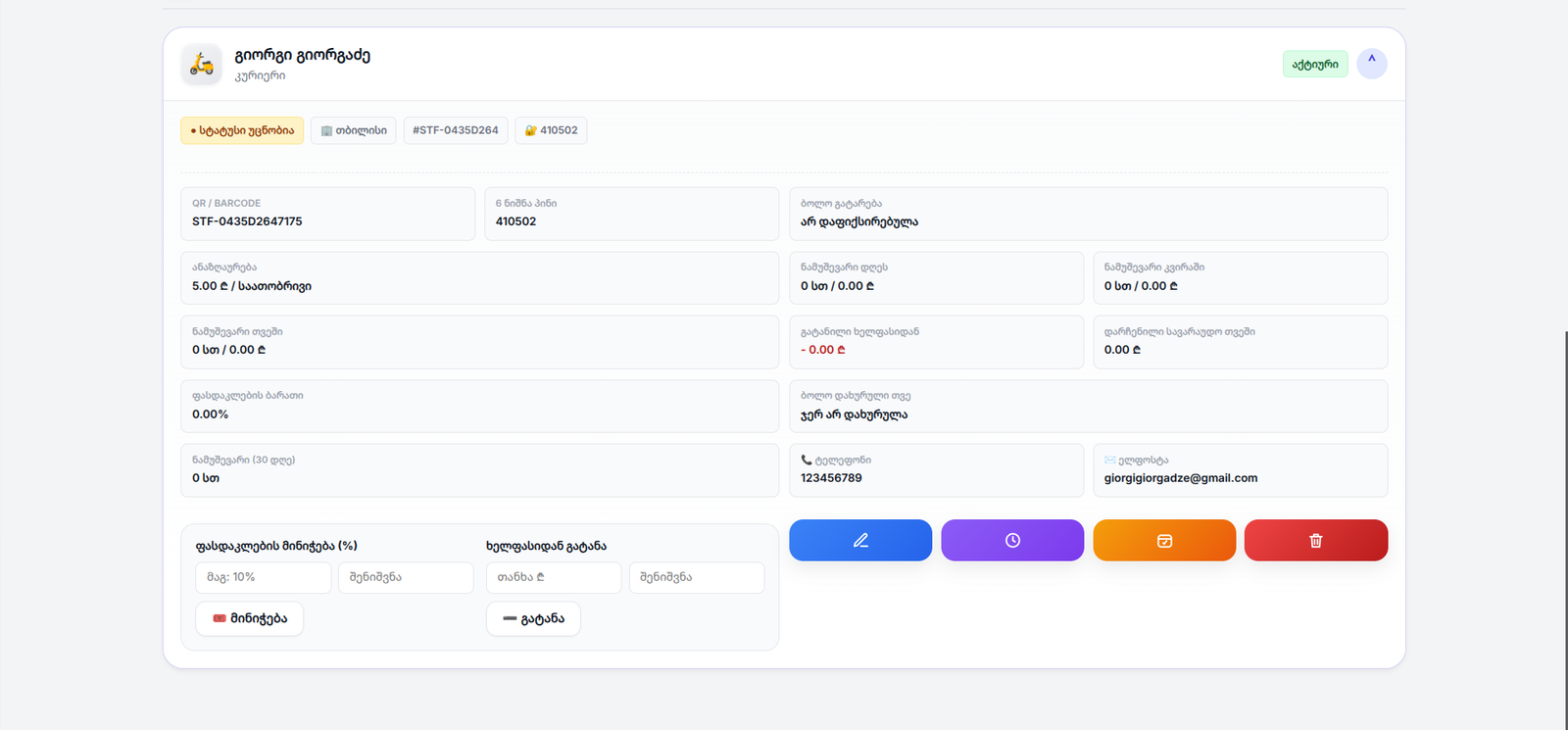Image resolution: width=1568 pixels, height=730 pixels.
Task: Click the თბილისი location tag
Action: point(354,130)
